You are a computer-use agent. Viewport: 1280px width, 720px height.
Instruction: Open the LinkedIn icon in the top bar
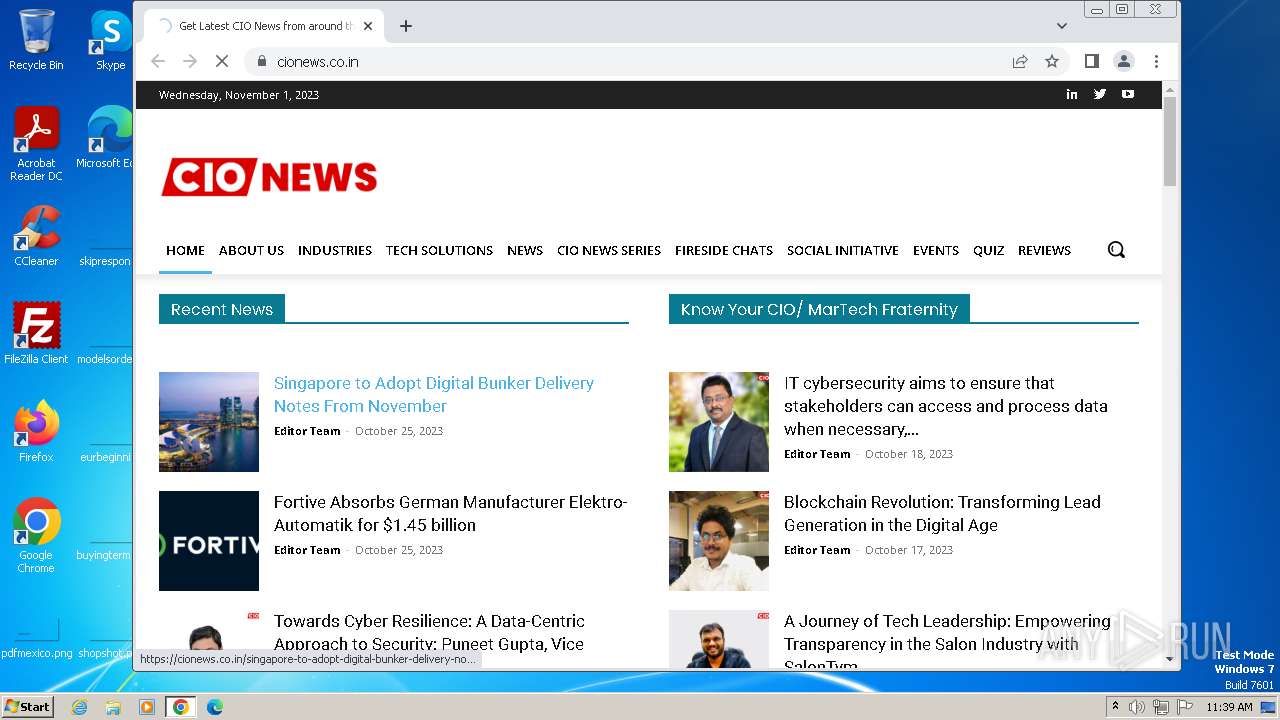click(1072, 94)
